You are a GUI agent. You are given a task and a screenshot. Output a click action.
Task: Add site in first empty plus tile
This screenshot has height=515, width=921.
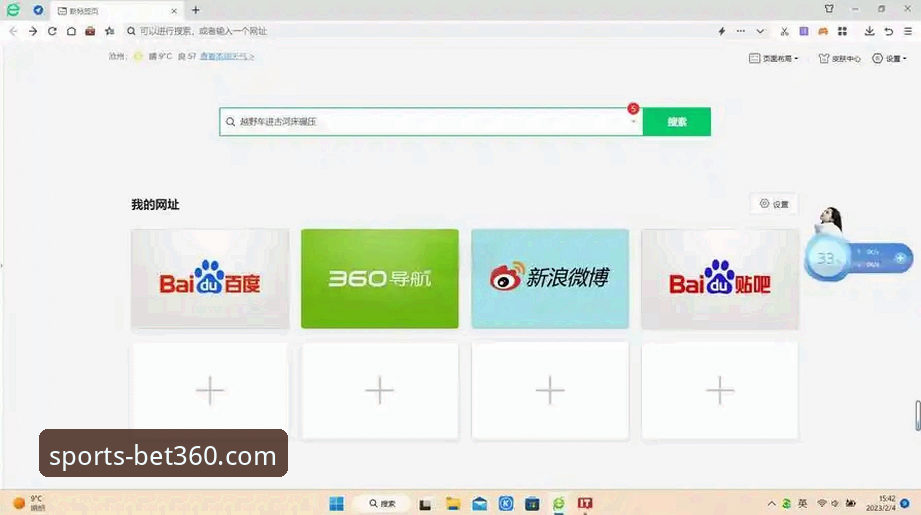pyautogui.click(x=210, y=391)
